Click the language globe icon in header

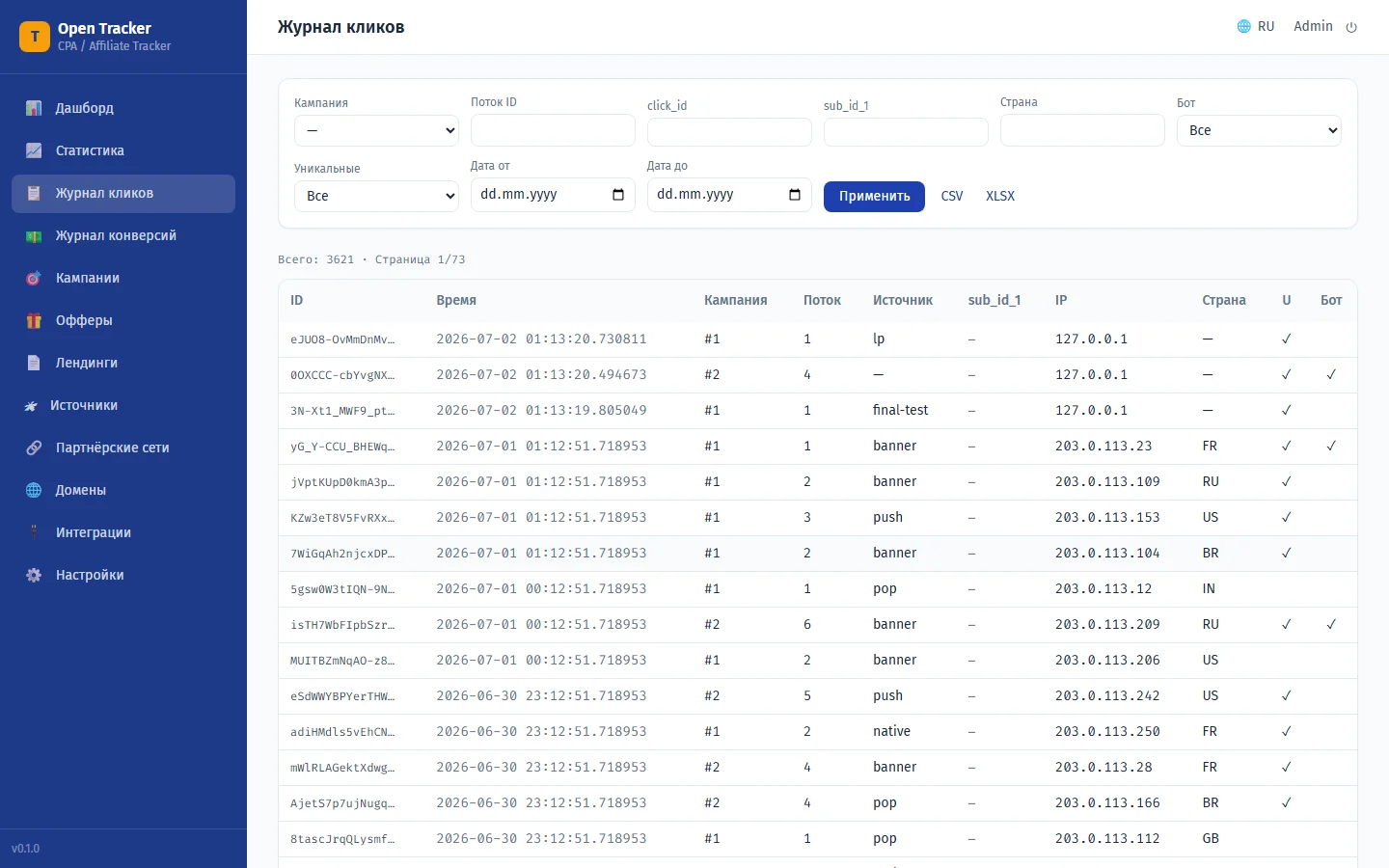click(x=1244, y=27)
